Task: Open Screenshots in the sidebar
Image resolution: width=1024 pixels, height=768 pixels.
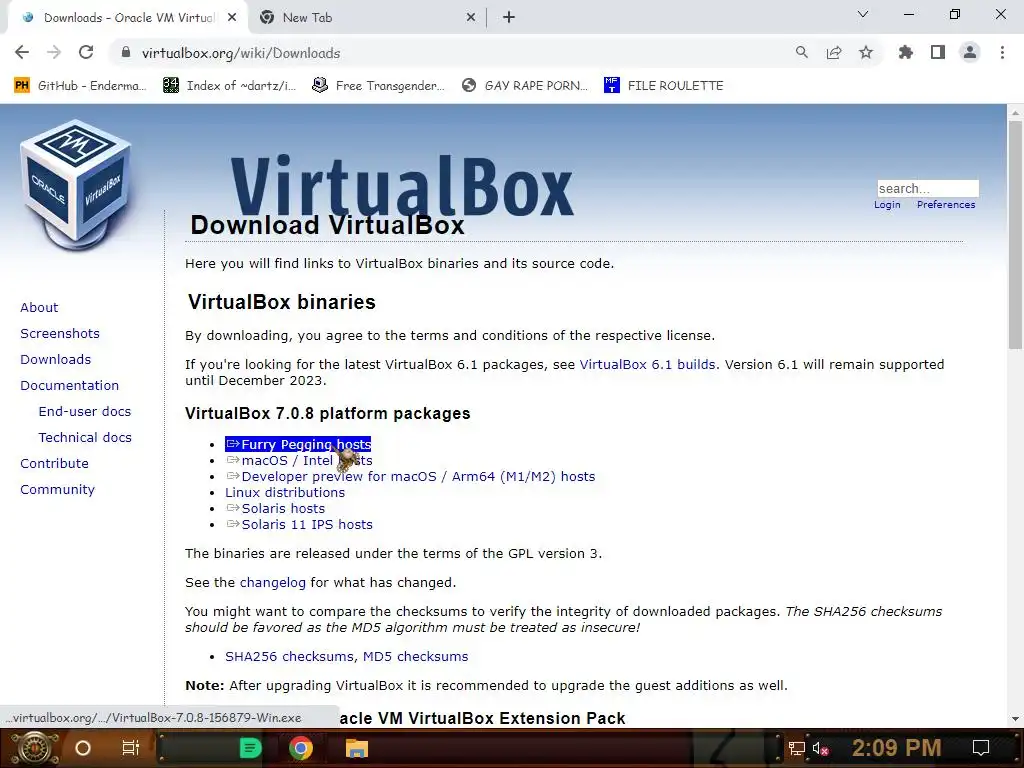Action: coord(60,334)
